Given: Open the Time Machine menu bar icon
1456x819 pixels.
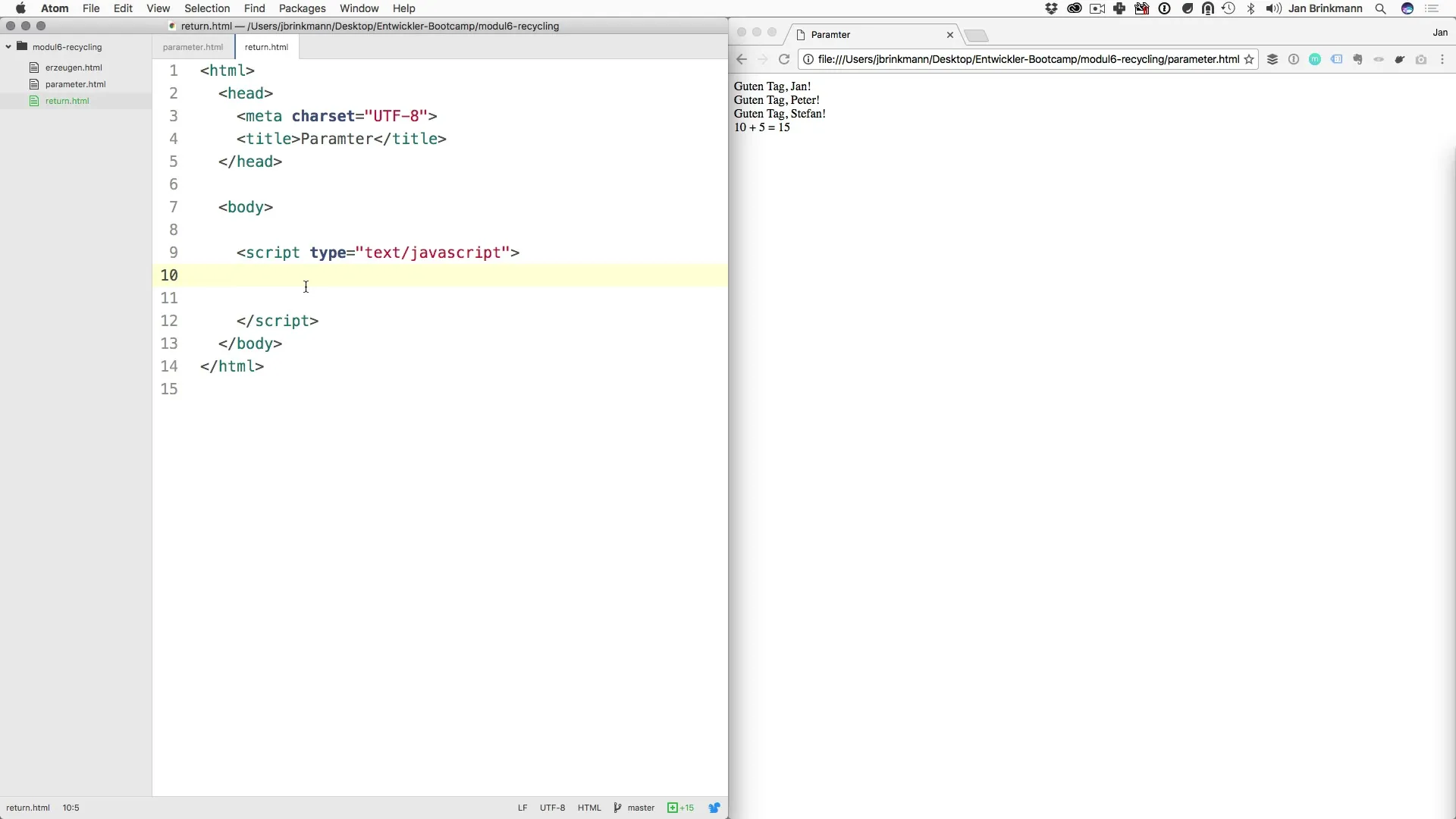Looking at the screenshot, I should [1228, 8].
